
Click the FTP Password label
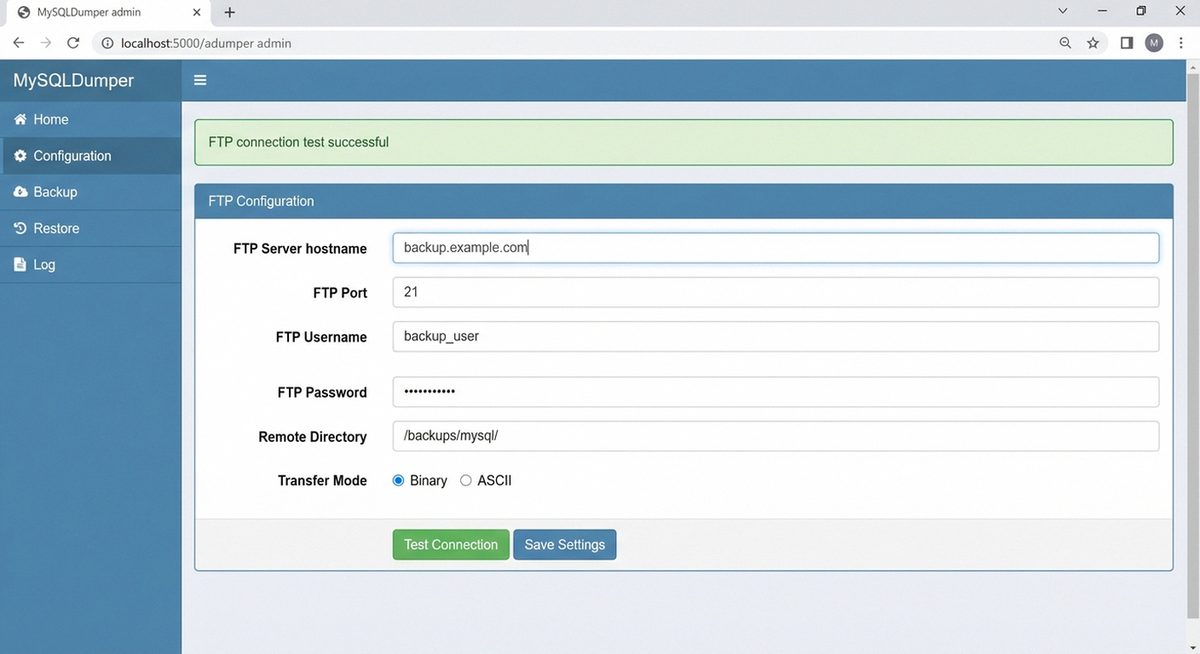[x=322, y=393]
